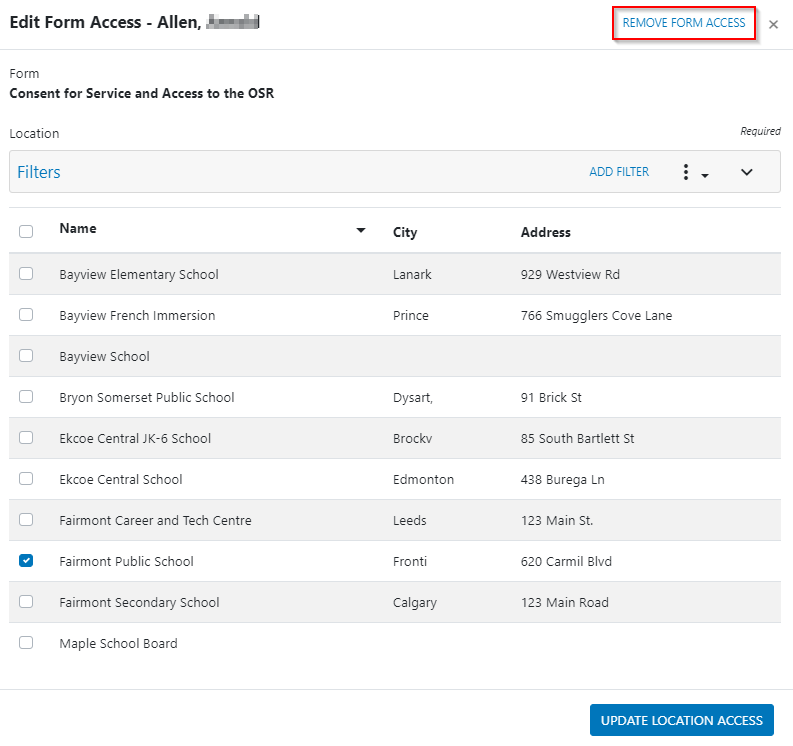
Task: Click the 929 Westview Rd address
Action: [570, 275]
